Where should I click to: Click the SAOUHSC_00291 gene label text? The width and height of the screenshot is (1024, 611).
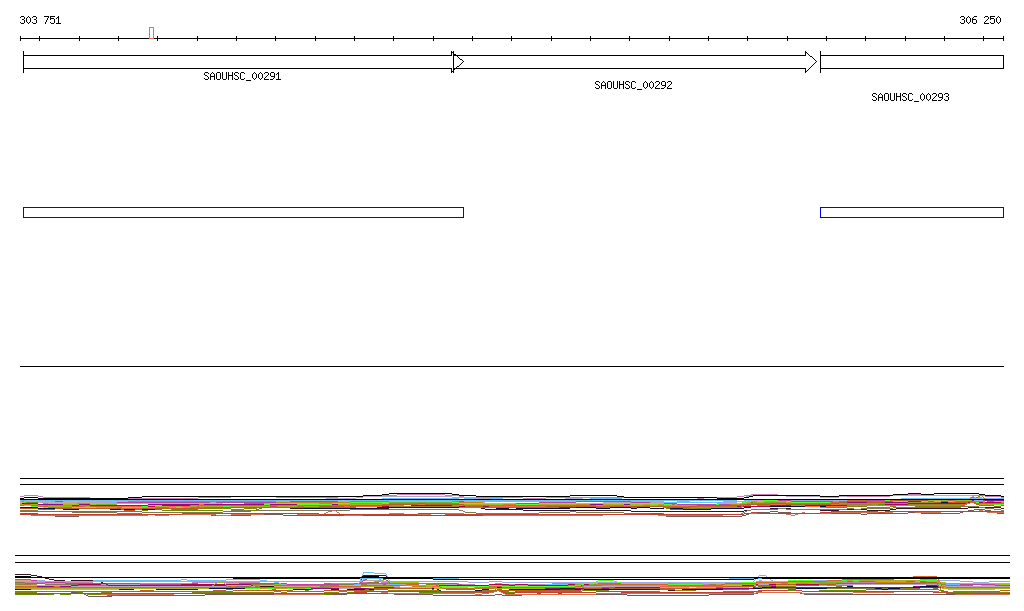coord(242,76)
